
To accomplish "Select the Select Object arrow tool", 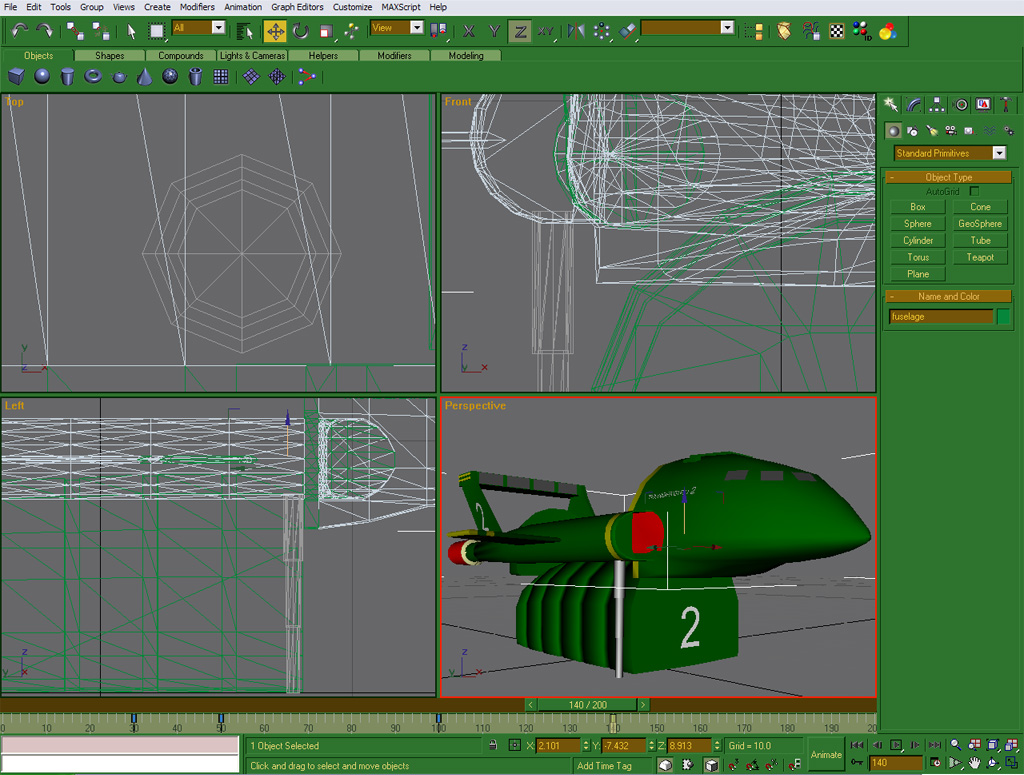I will (131, 31).
